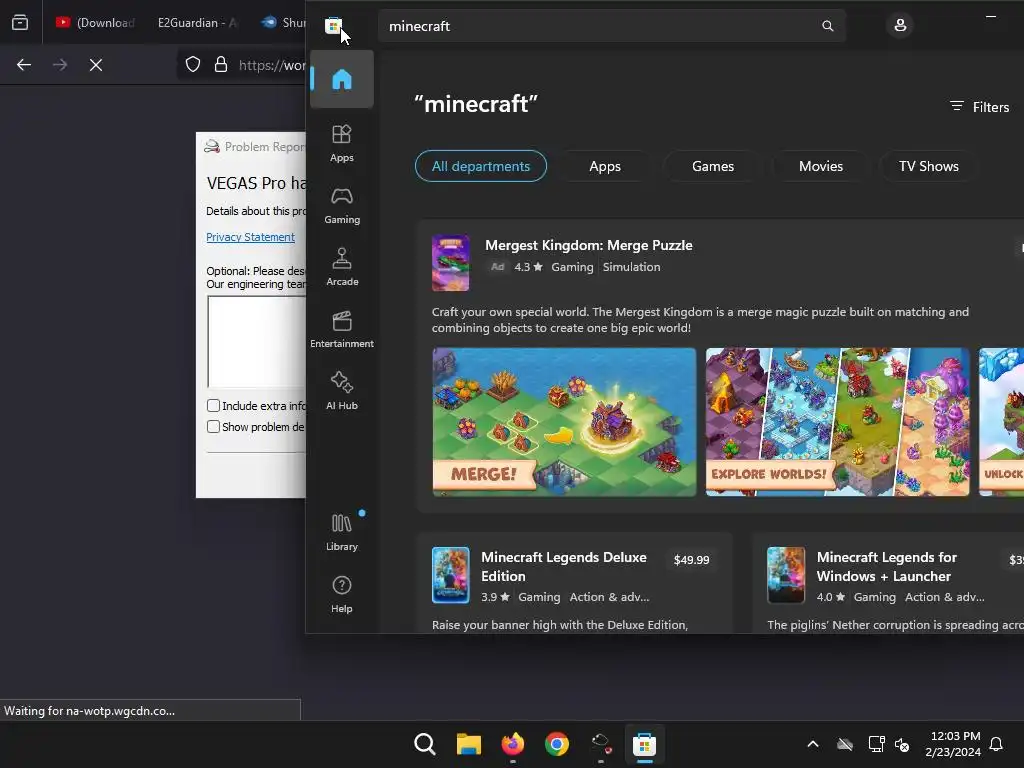The image size is (1024, 768).
Task: Open the Mergest Kingdom: Merge Puzzle title
Action: pyautogui.click(x=588, y=246)
